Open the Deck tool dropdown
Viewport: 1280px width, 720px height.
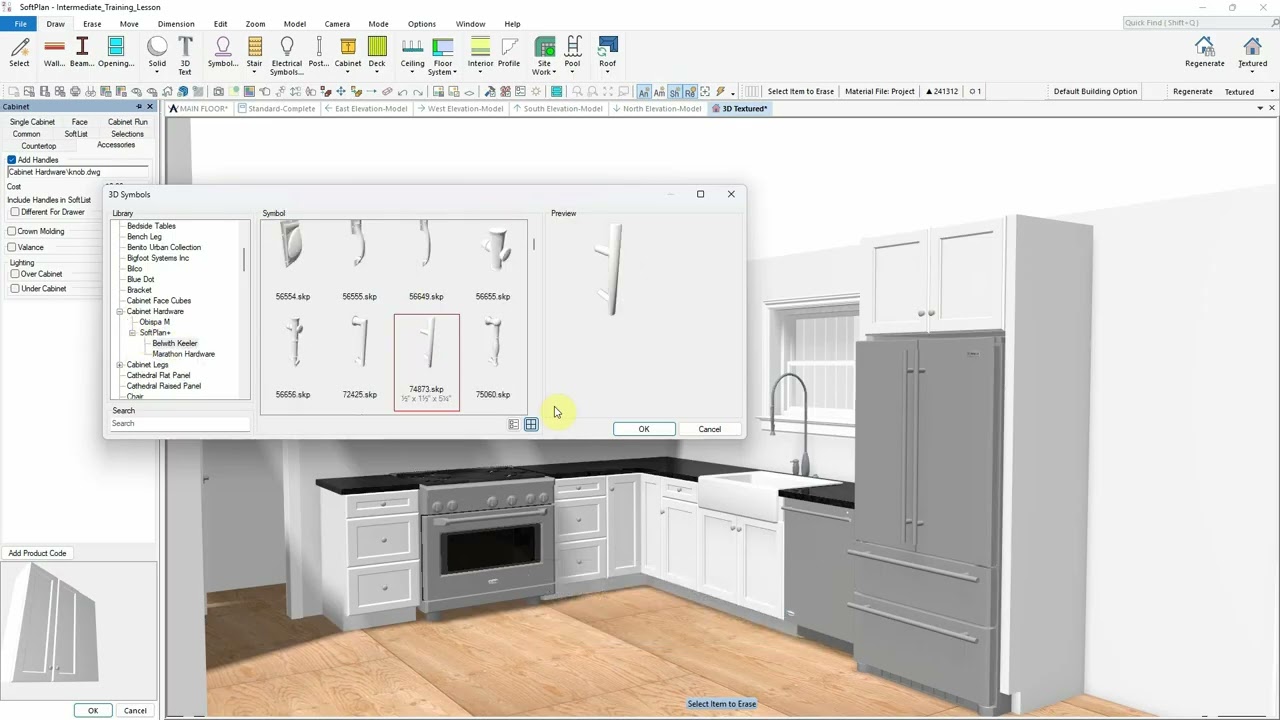click(376, 72)
